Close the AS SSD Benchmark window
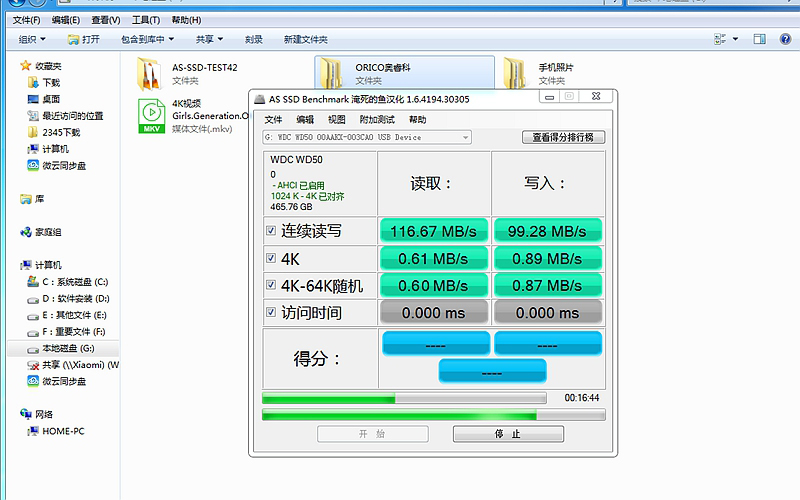 tap(596, 96)
